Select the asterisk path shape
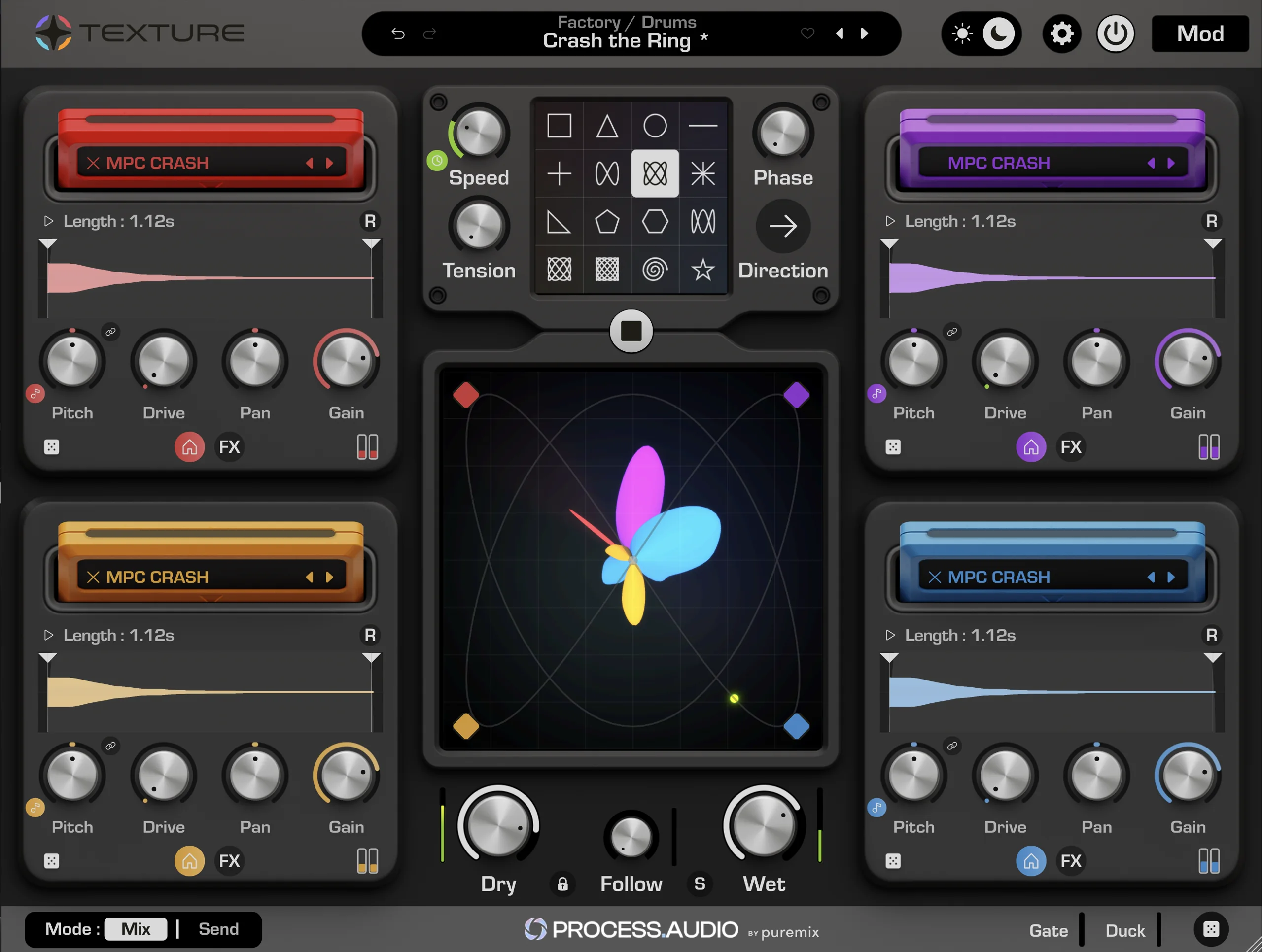The height and width of the screenshot is (952, 1262). [703, 173]
